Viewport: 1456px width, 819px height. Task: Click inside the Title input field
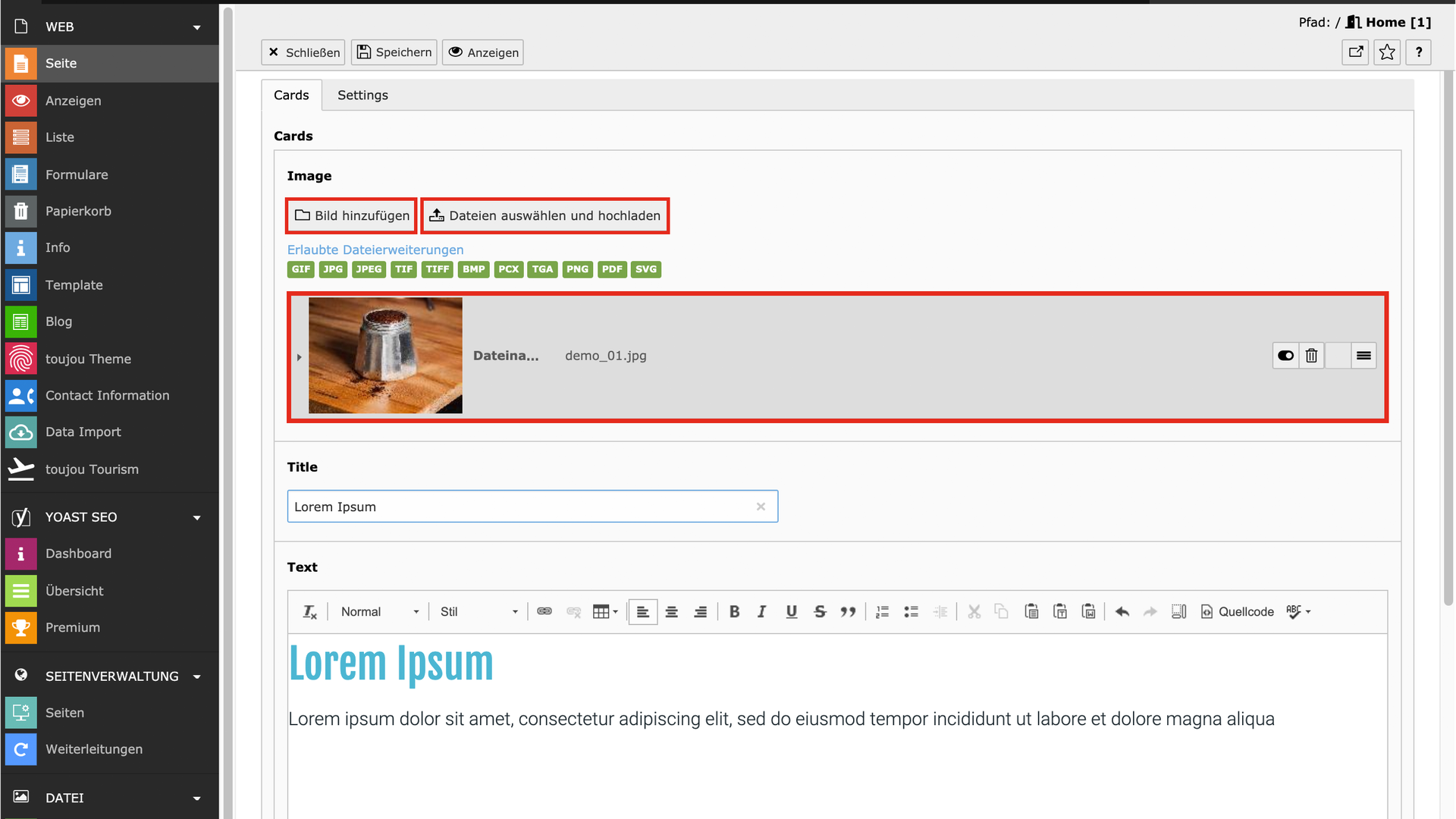pos(523,507)
